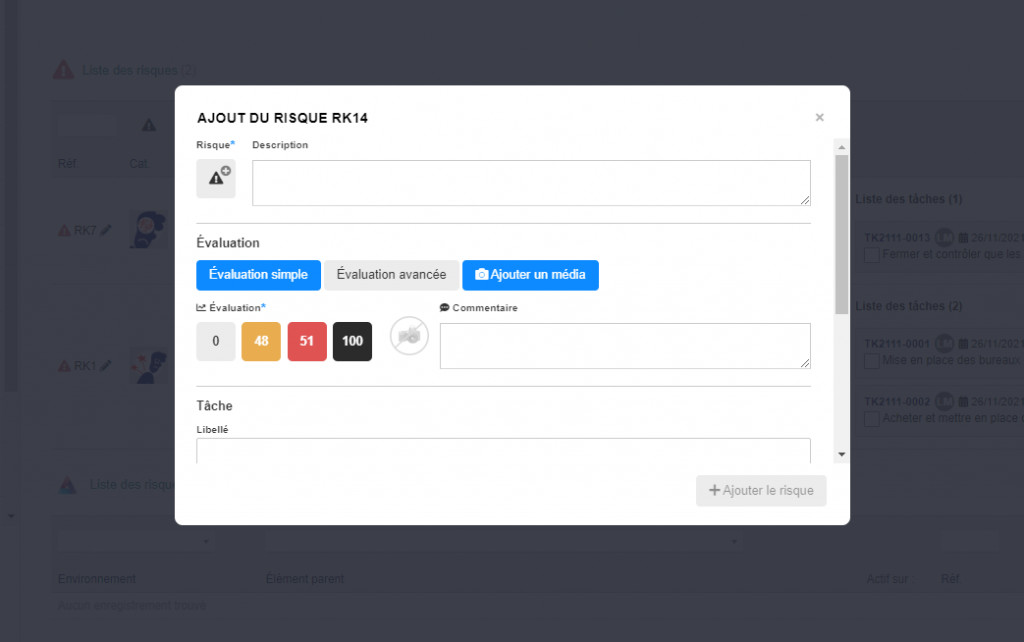Screen dimensions: 1024x642
Task: Click the dialog scrollbar down arrow
Action: 842,455
